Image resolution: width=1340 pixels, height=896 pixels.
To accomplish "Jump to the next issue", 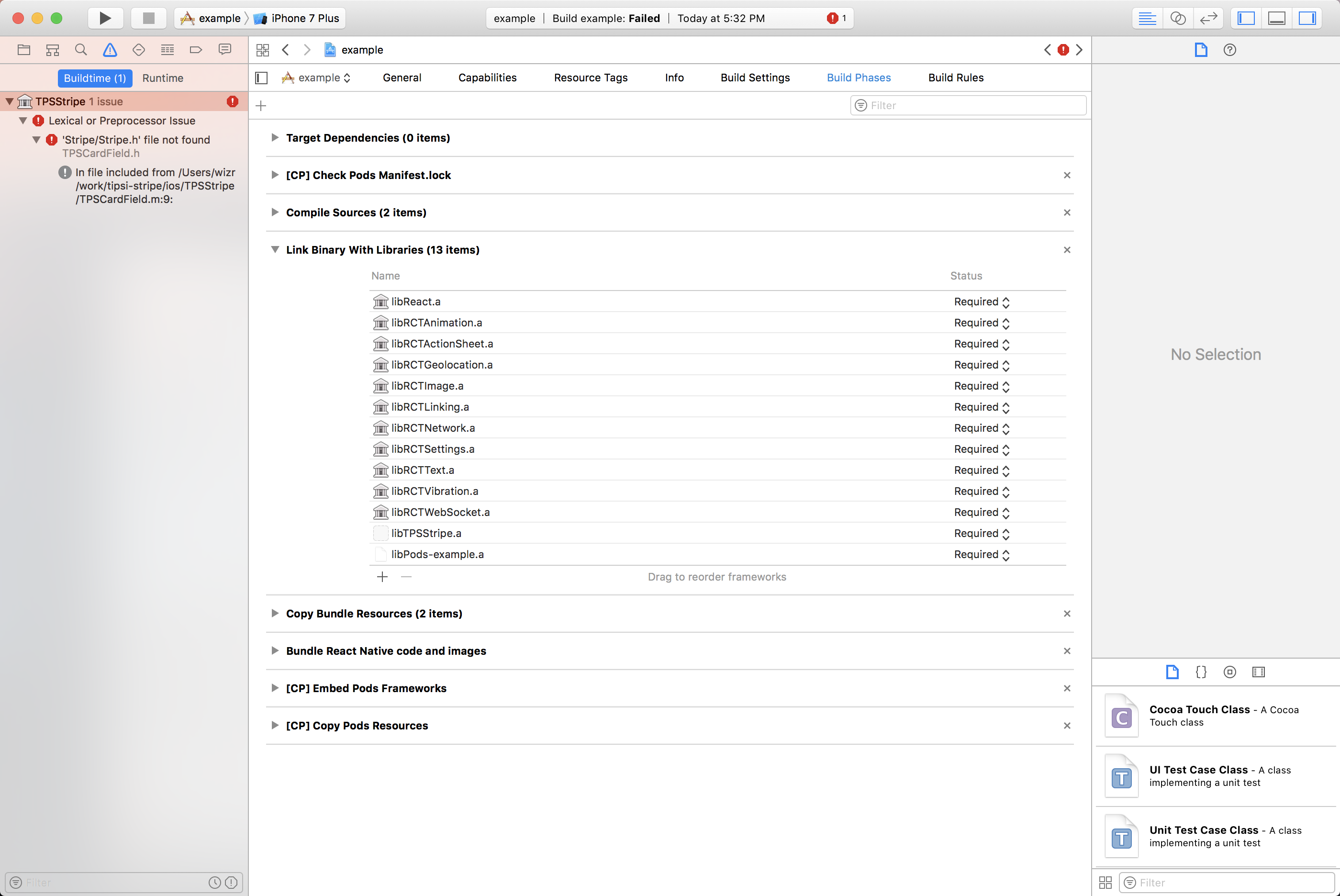I will pyautogui.click(x=1079, y=50).
